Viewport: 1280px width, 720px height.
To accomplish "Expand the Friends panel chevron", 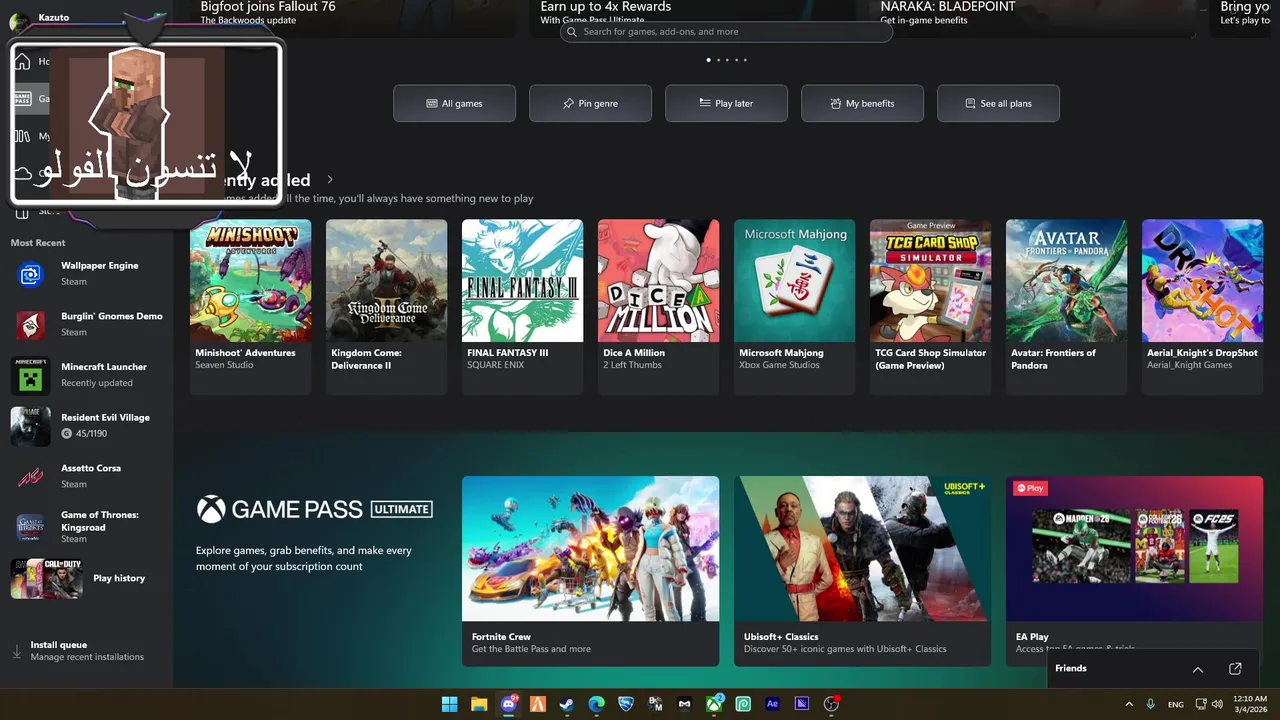I will [x=1198, y=669].
